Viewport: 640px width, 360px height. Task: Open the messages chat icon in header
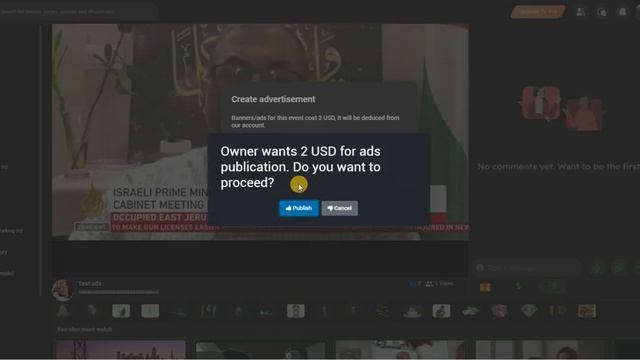coord(602,12)
